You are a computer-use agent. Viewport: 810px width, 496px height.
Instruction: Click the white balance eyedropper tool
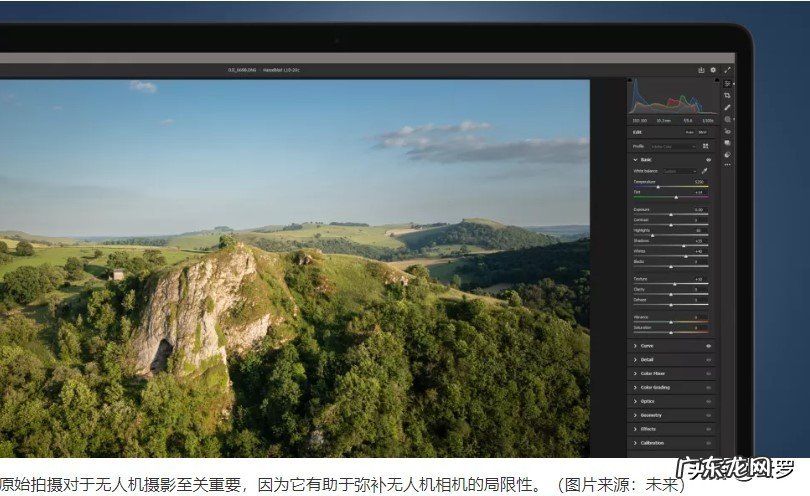tap(705, 171)
